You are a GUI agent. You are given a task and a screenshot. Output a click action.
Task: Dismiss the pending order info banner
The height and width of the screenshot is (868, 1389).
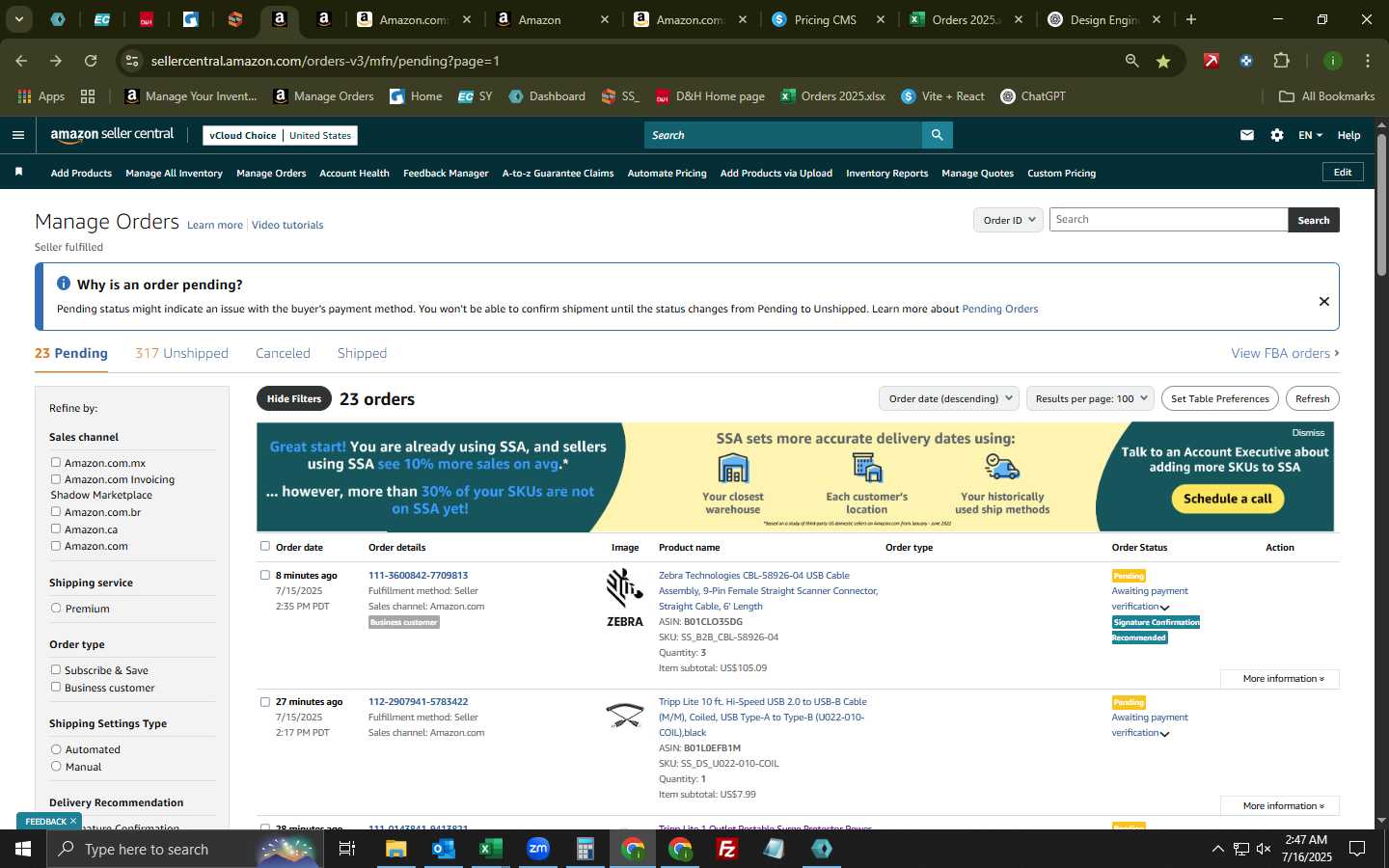1324,301
